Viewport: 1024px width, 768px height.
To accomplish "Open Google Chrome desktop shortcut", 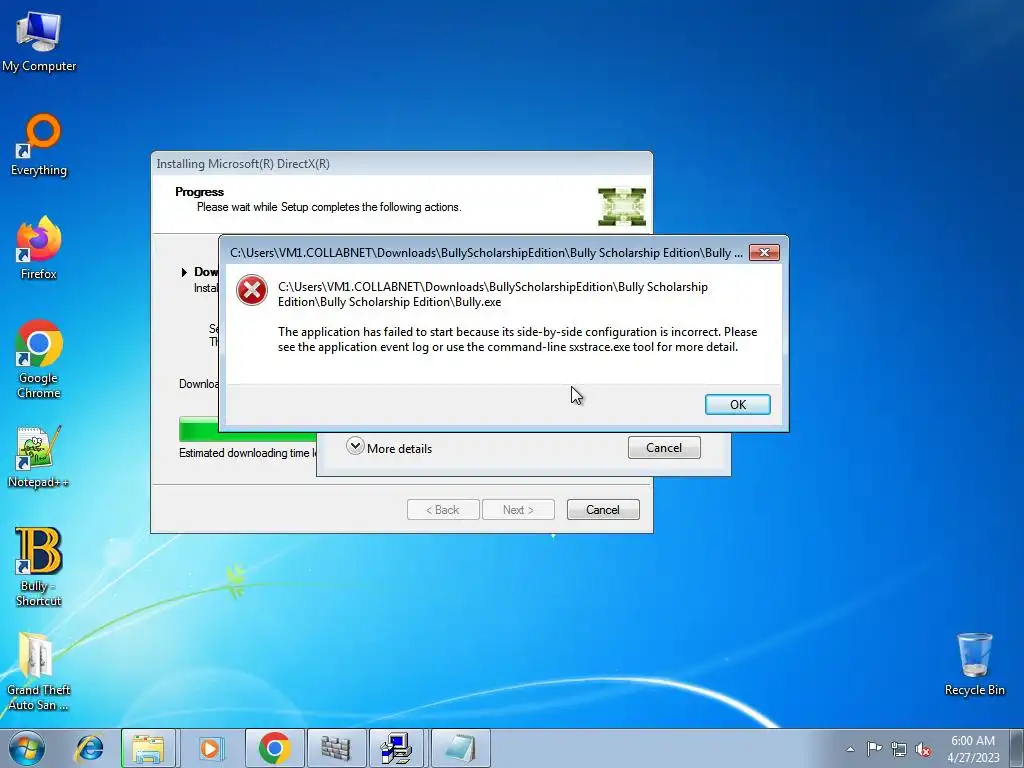I will [x=39, y=359].
